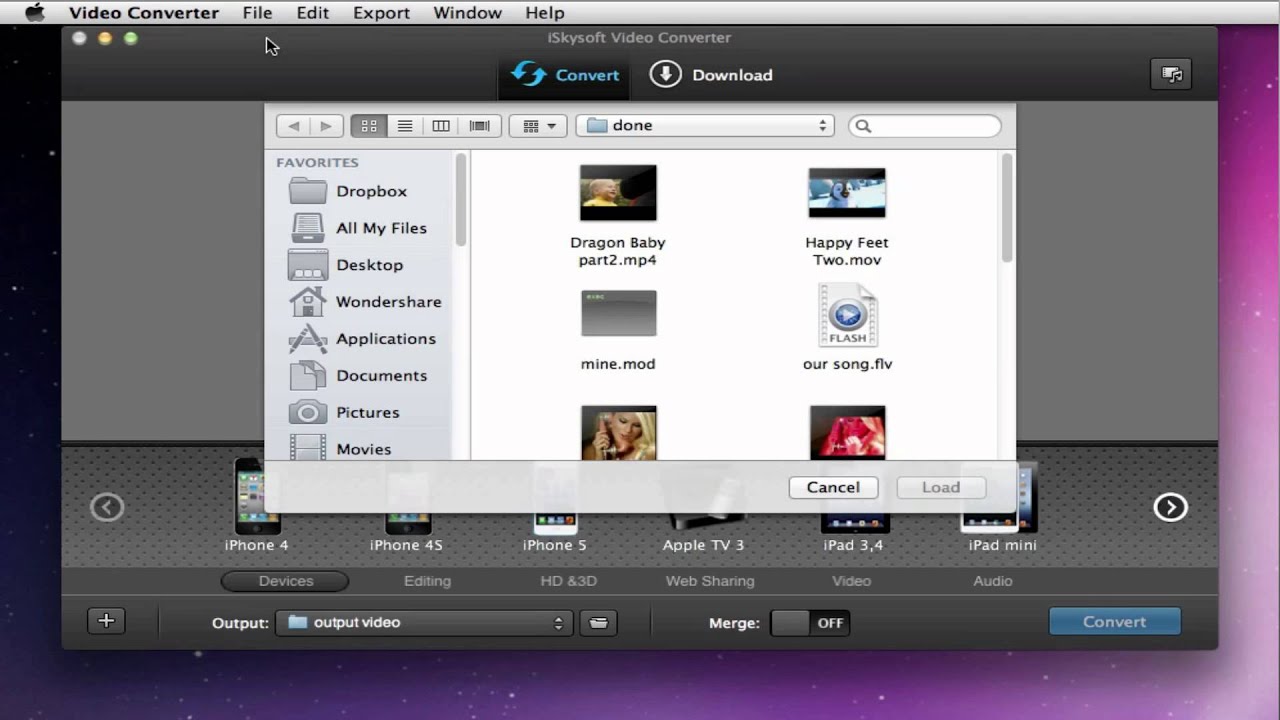Choose the iPad 3,4 preset

pos(853,505)
